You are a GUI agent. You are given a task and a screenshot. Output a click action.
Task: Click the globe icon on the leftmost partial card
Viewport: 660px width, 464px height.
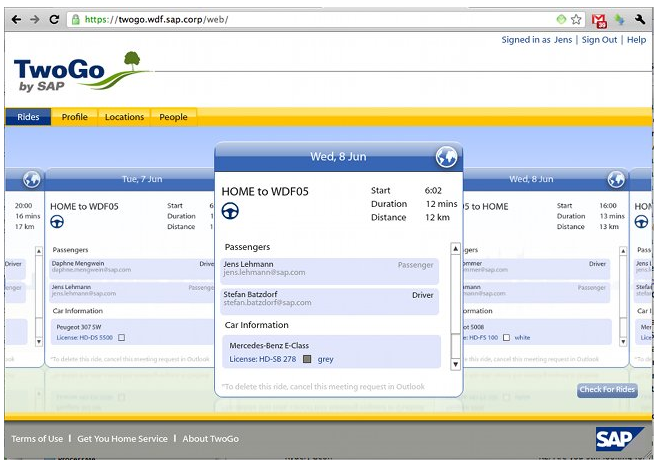click(32, 179)
